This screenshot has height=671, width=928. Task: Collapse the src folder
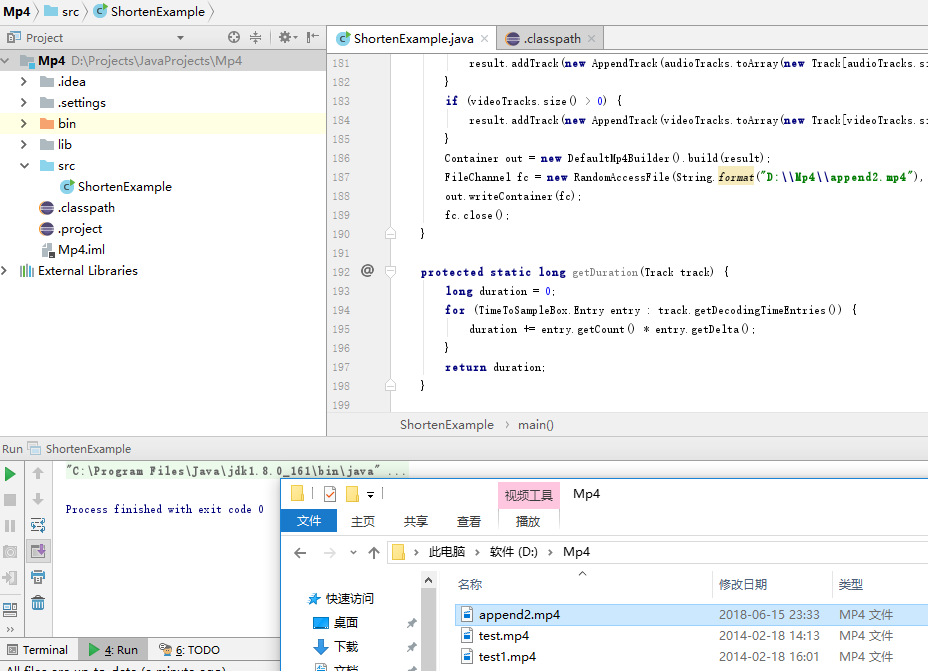[24, 166]
